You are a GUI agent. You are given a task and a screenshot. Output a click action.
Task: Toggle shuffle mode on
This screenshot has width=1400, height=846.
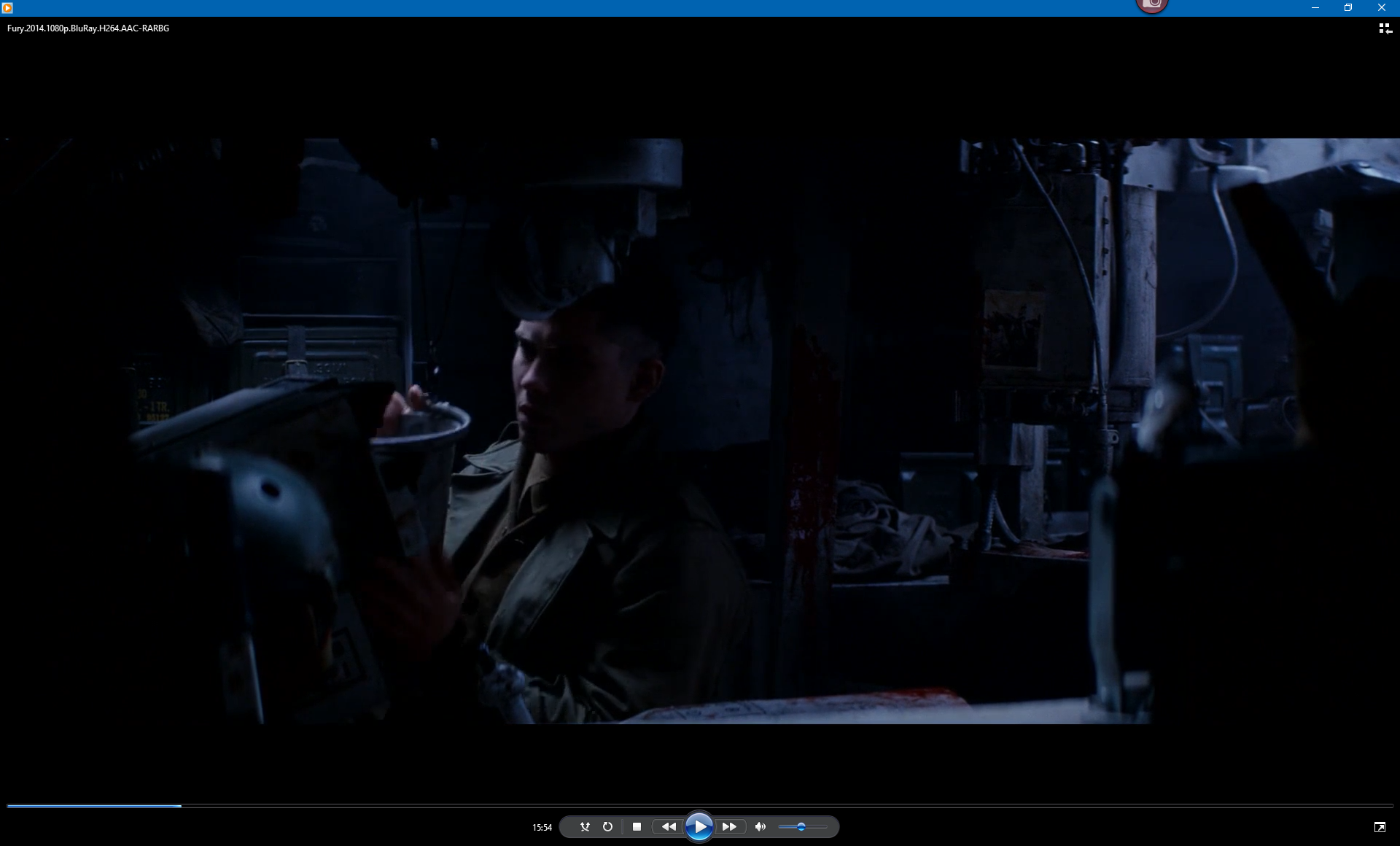[x=585, y=826]
